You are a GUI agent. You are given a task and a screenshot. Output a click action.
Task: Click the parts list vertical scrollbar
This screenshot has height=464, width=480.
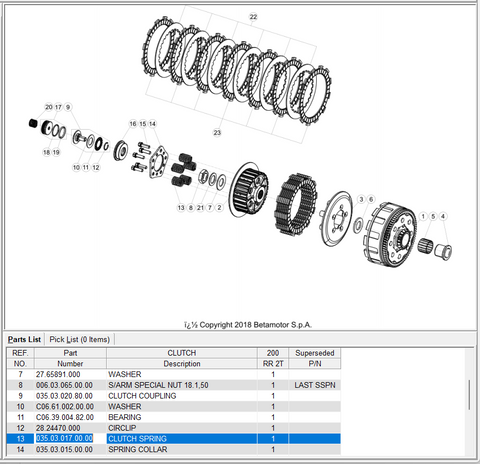469,395
